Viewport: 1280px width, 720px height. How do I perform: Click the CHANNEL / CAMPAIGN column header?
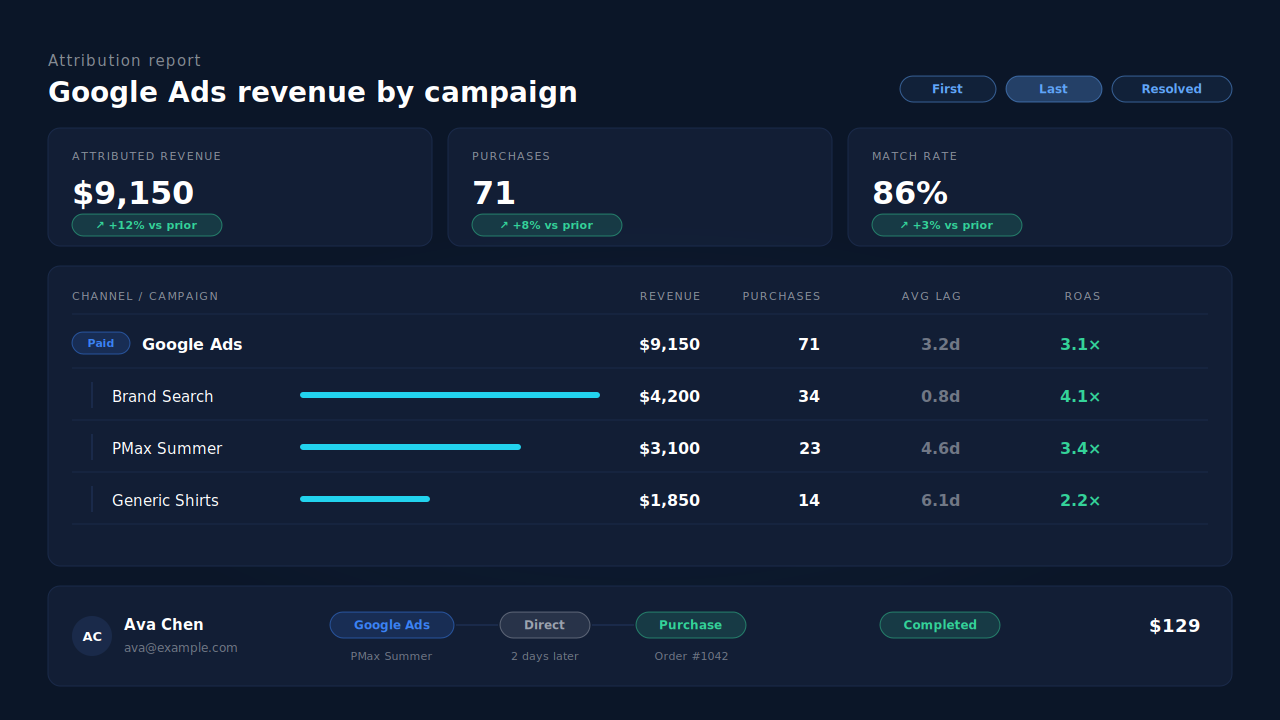tap(145, 296)
